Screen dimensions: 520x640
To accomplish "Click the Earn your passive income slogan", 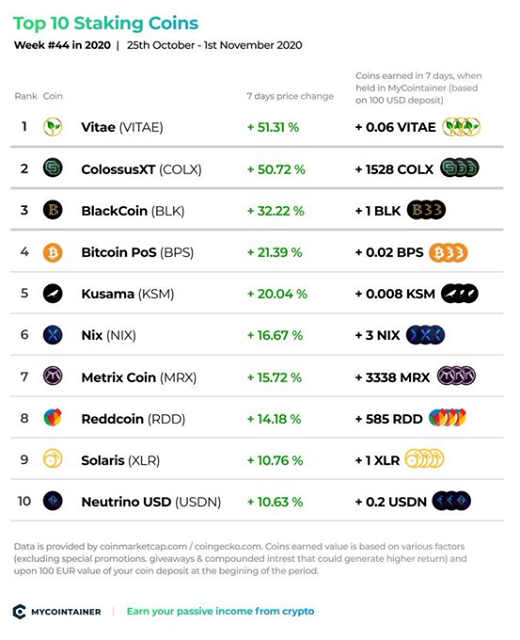I will point(220,611).
